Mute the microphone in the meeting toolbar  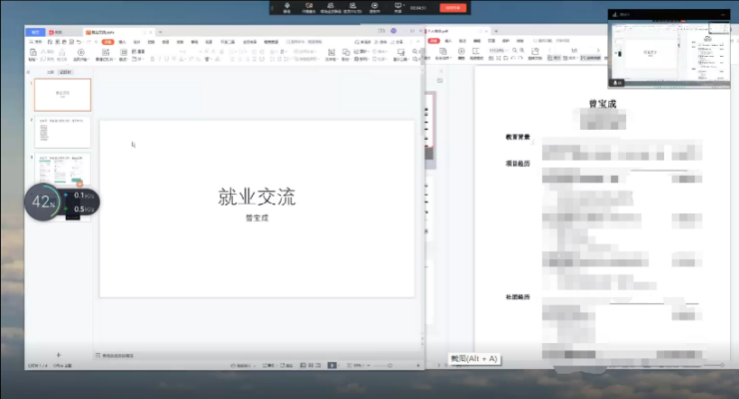coord(287,7)
